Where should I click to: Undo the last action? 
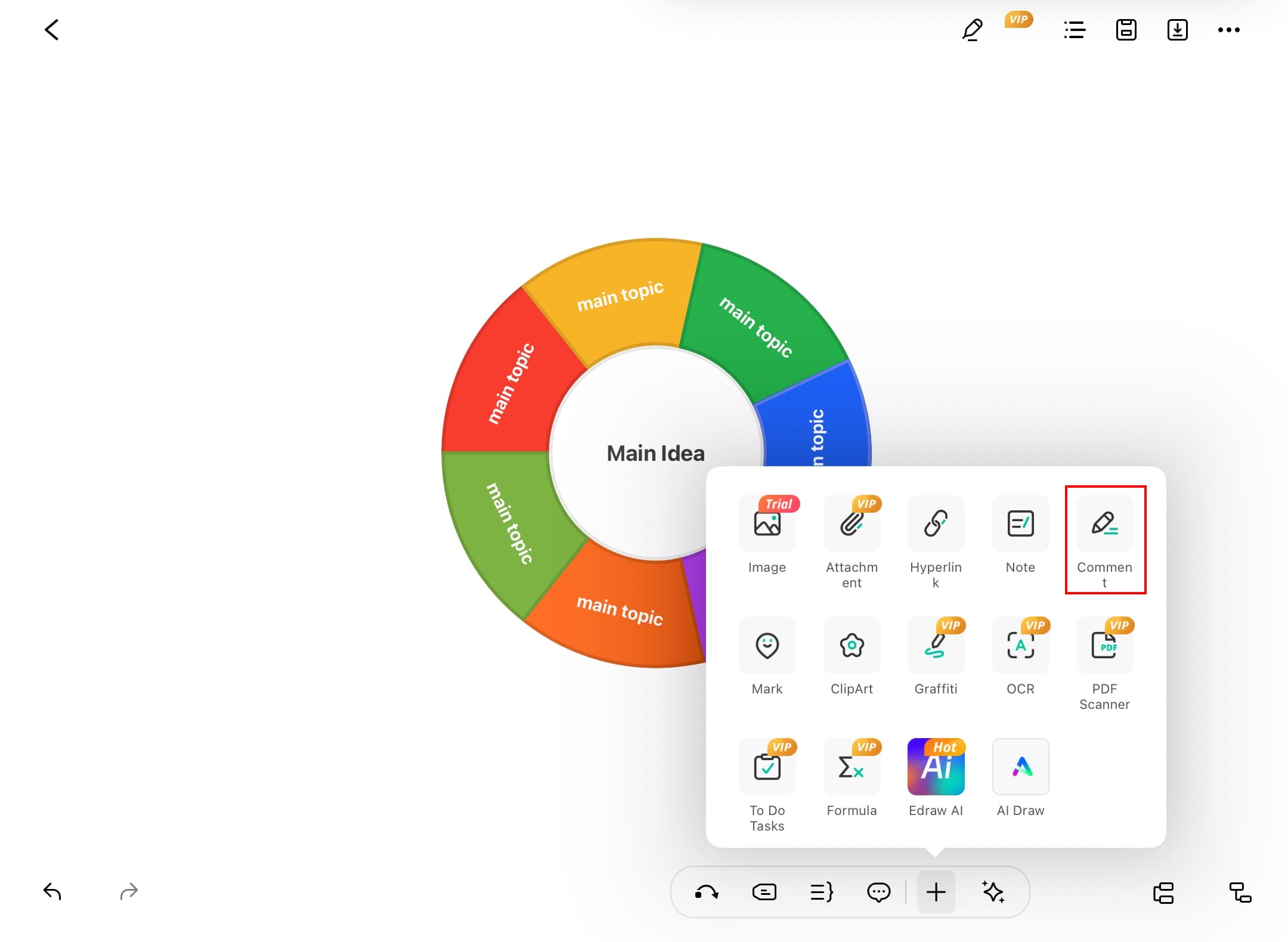52,892
